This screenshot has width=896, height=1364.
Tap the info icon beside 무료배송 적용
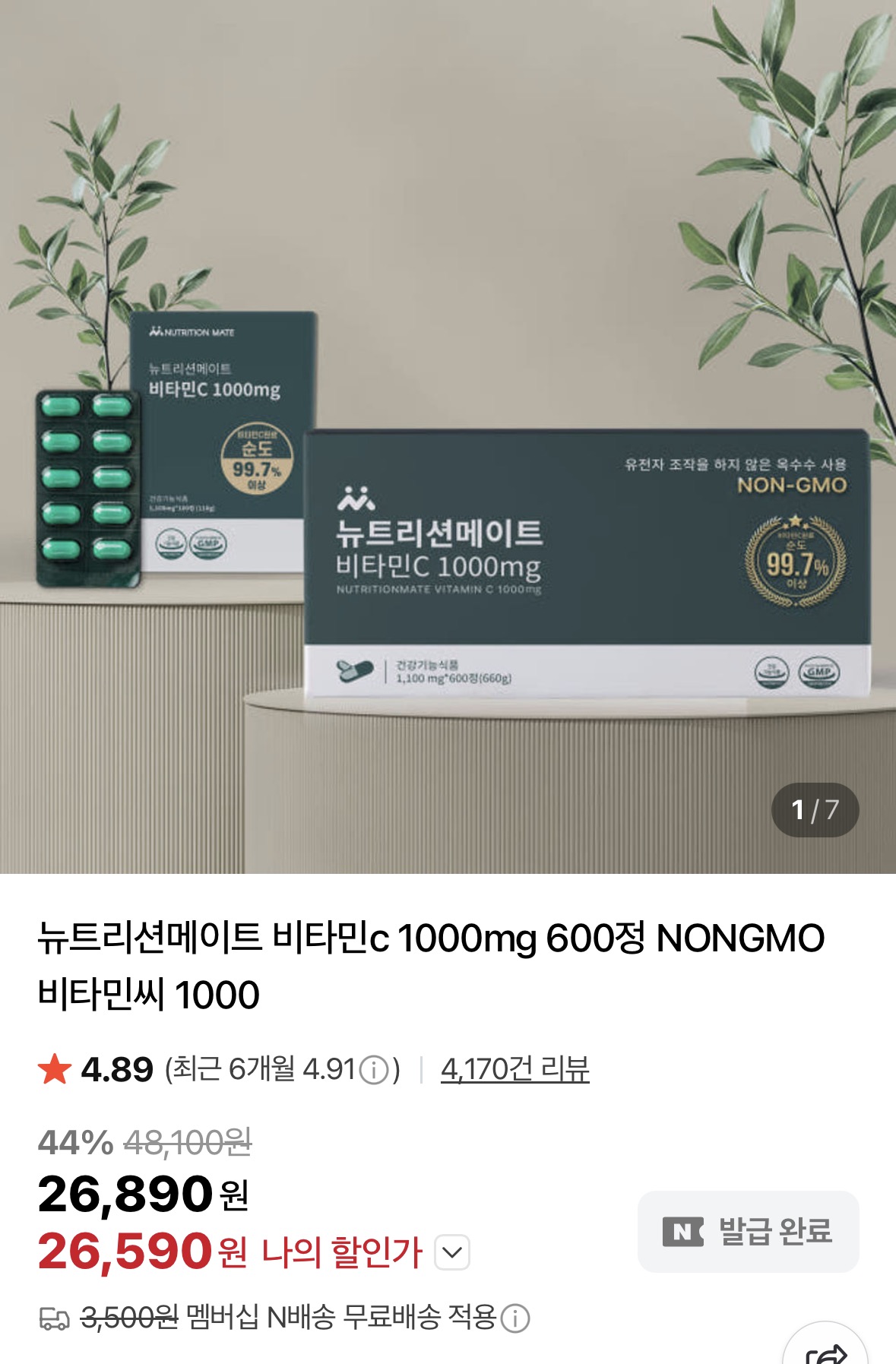click(515, 1318)
